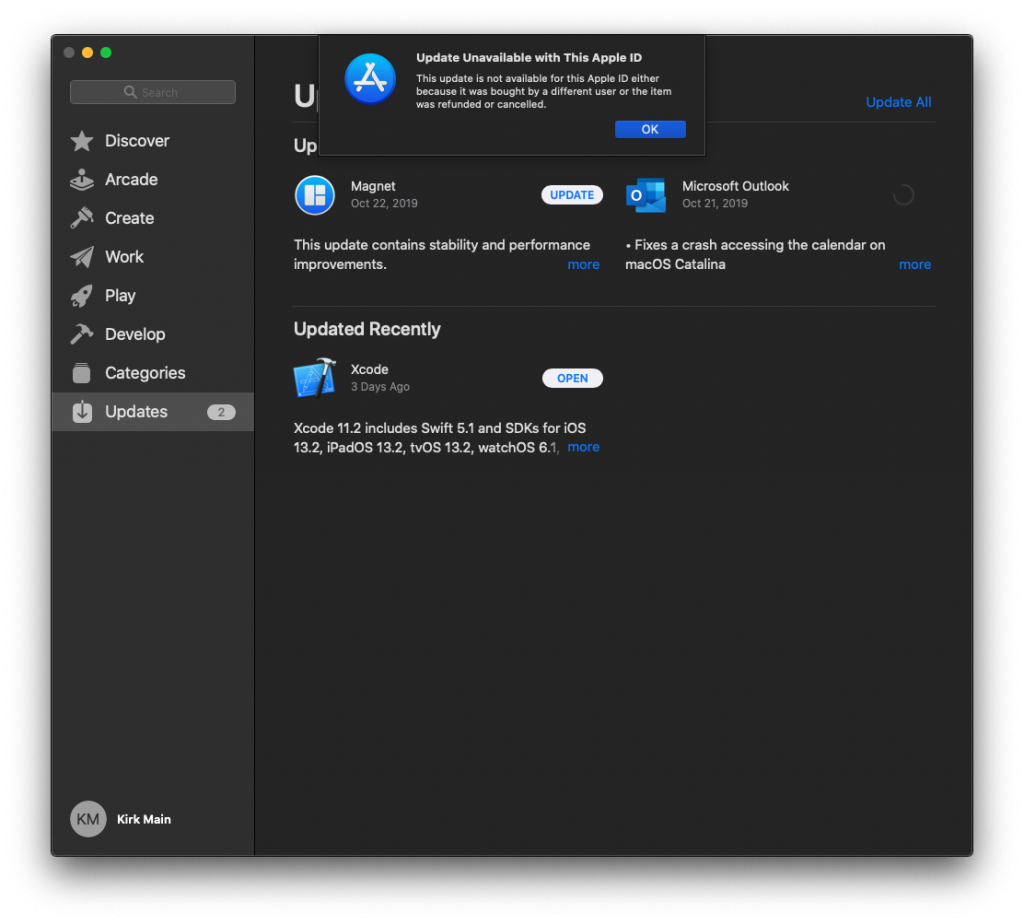Select Updates in the sidebar
This screenshot has width=1024, height=924.
click(153, 411)
